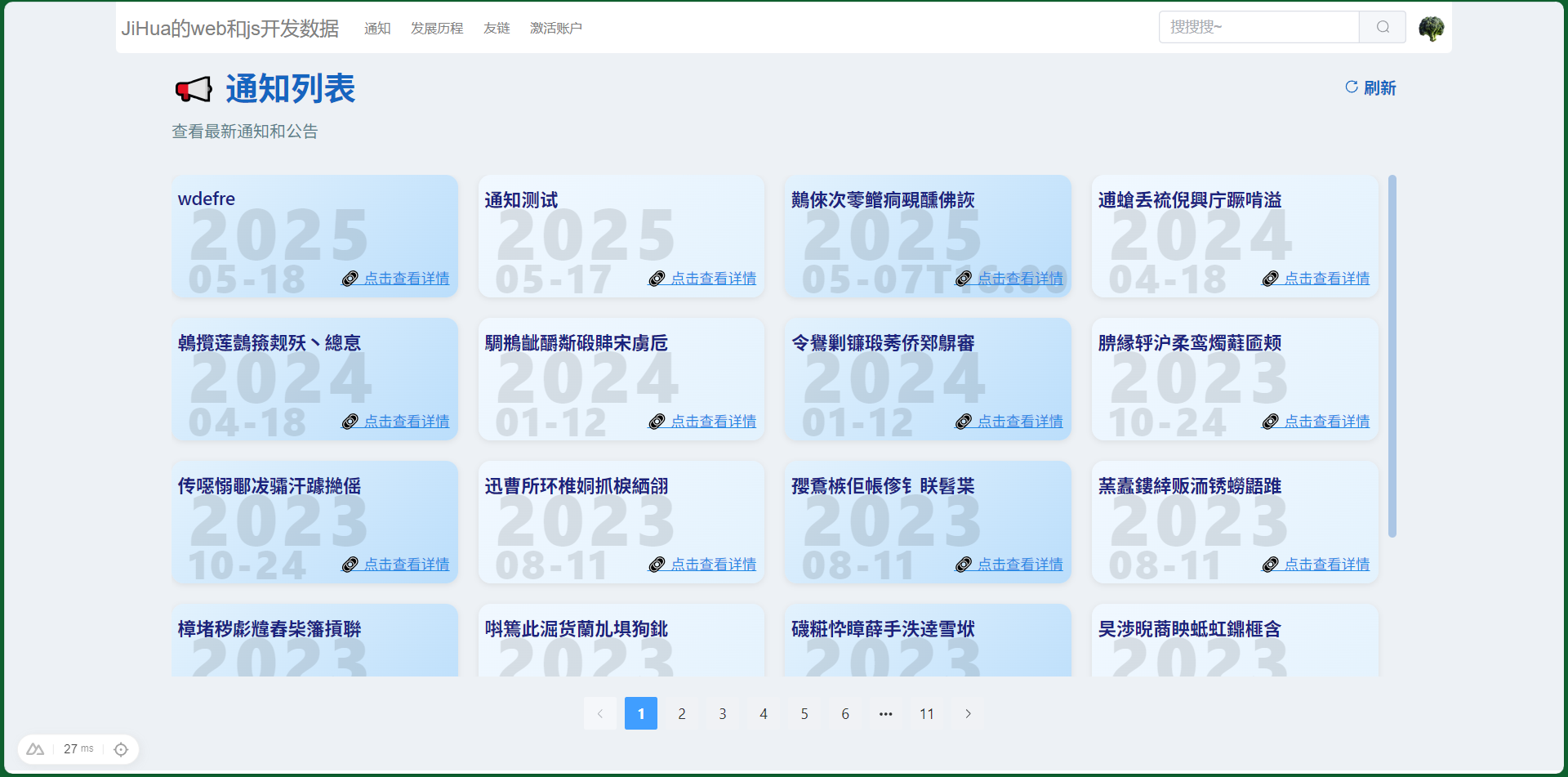Click the crosshair locate icon in the status bar

click(x=121, y=748)
